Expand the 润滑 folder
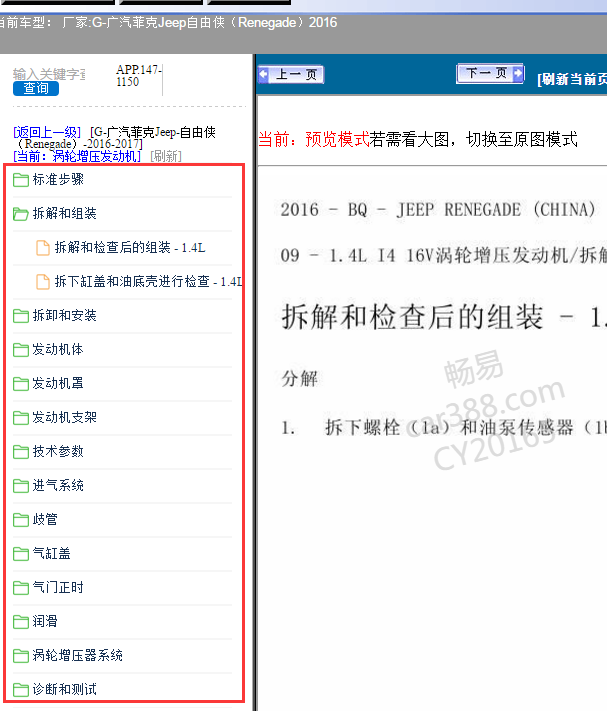This screenshot has height=711, width=607. click(45, 622)
